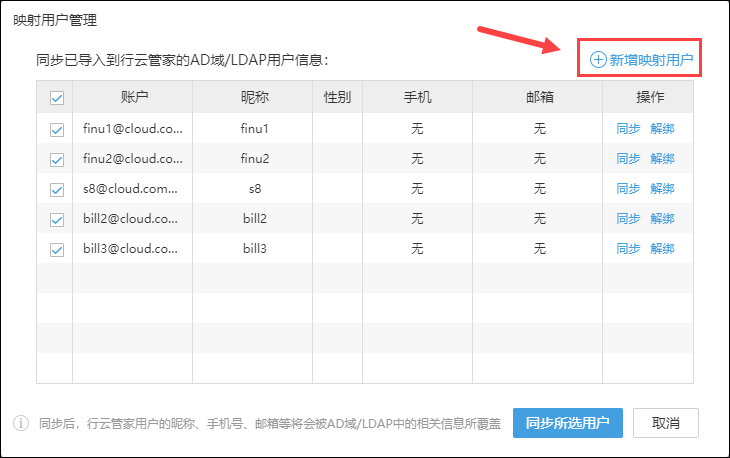Click 解绑 link for finu1 user
The height and width of the screenshot is (458, 730).
tap(662, 128)
